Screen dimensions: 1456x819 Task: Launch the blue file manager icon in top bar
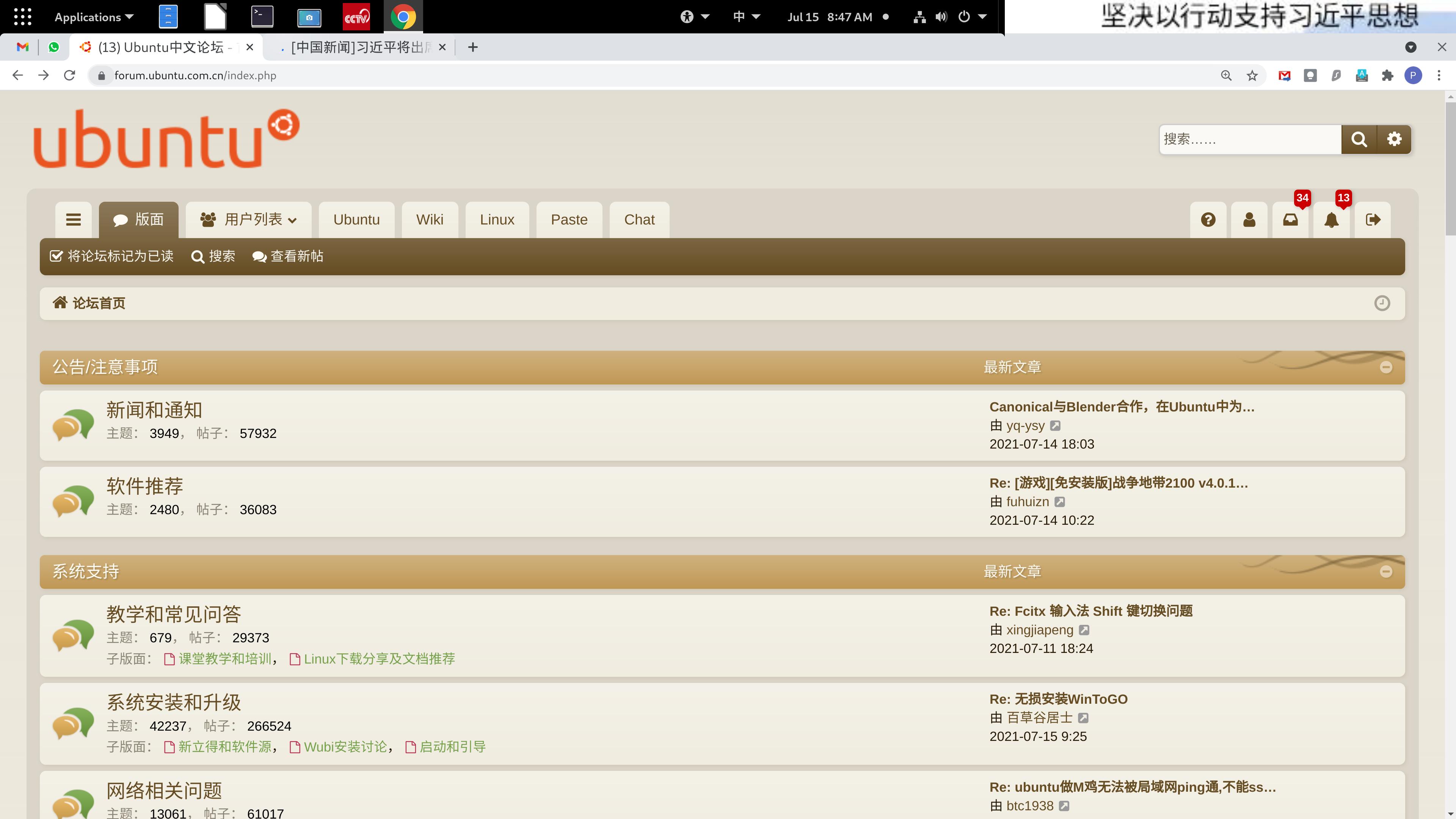168,17
